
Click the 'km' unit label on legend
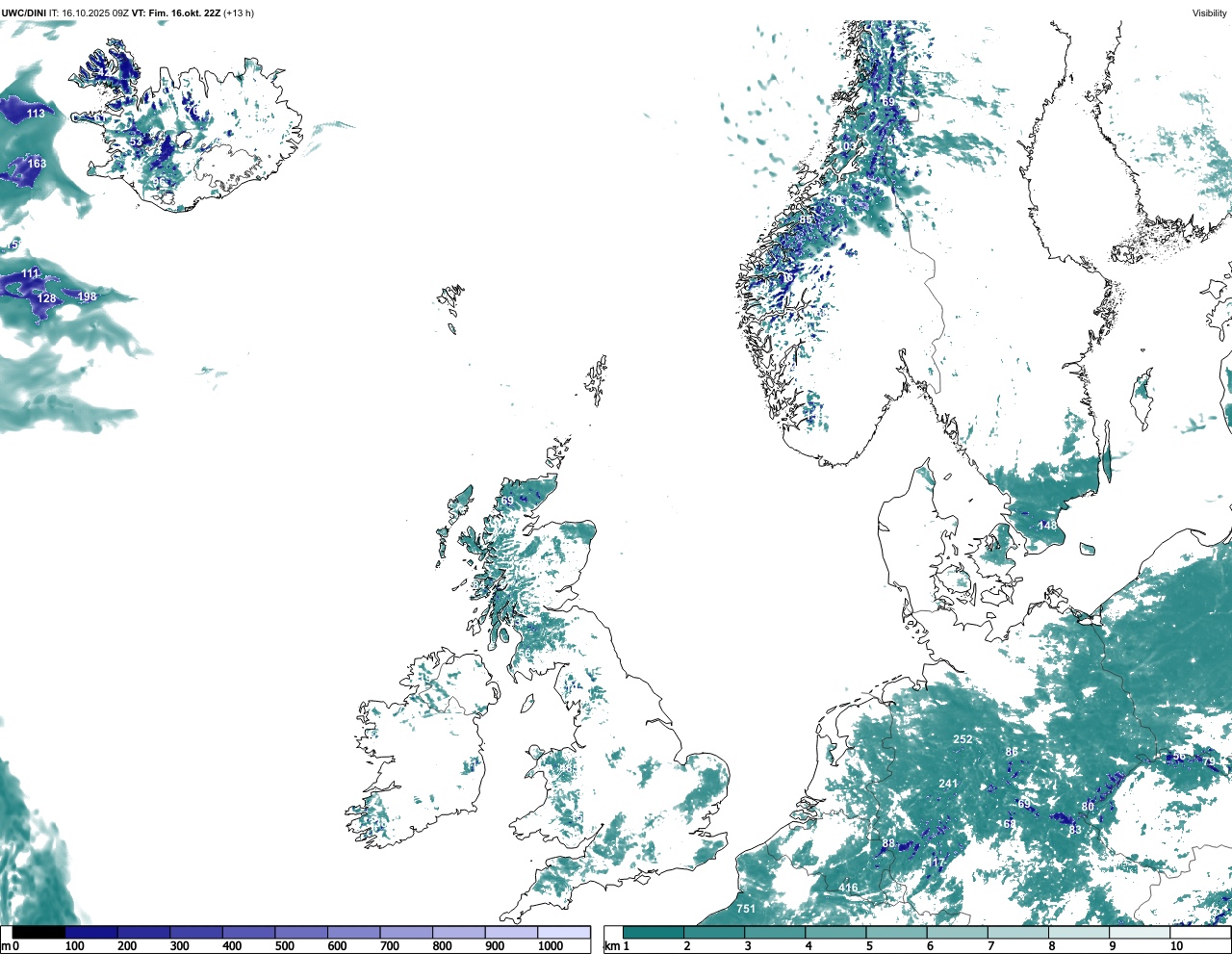coord(611,946)
